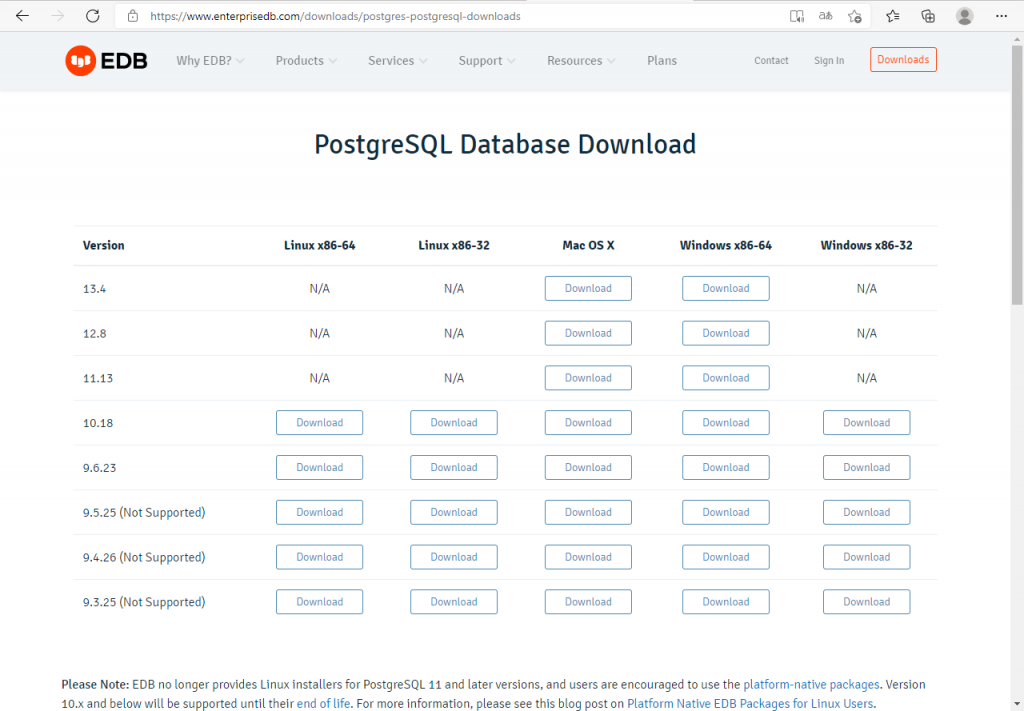Expand the Why EDB? menu

coord(210,61)
